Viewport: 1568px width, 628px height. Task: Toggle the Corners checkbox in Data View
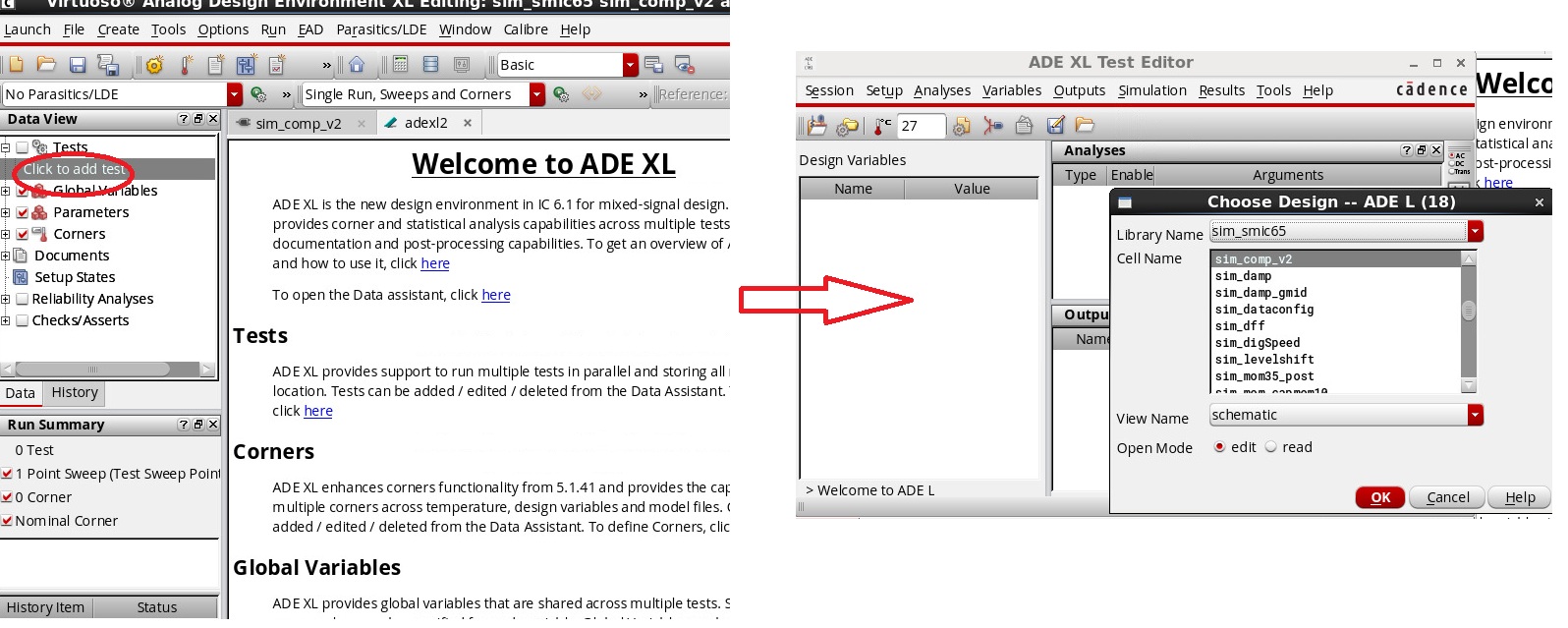point(22,234)
